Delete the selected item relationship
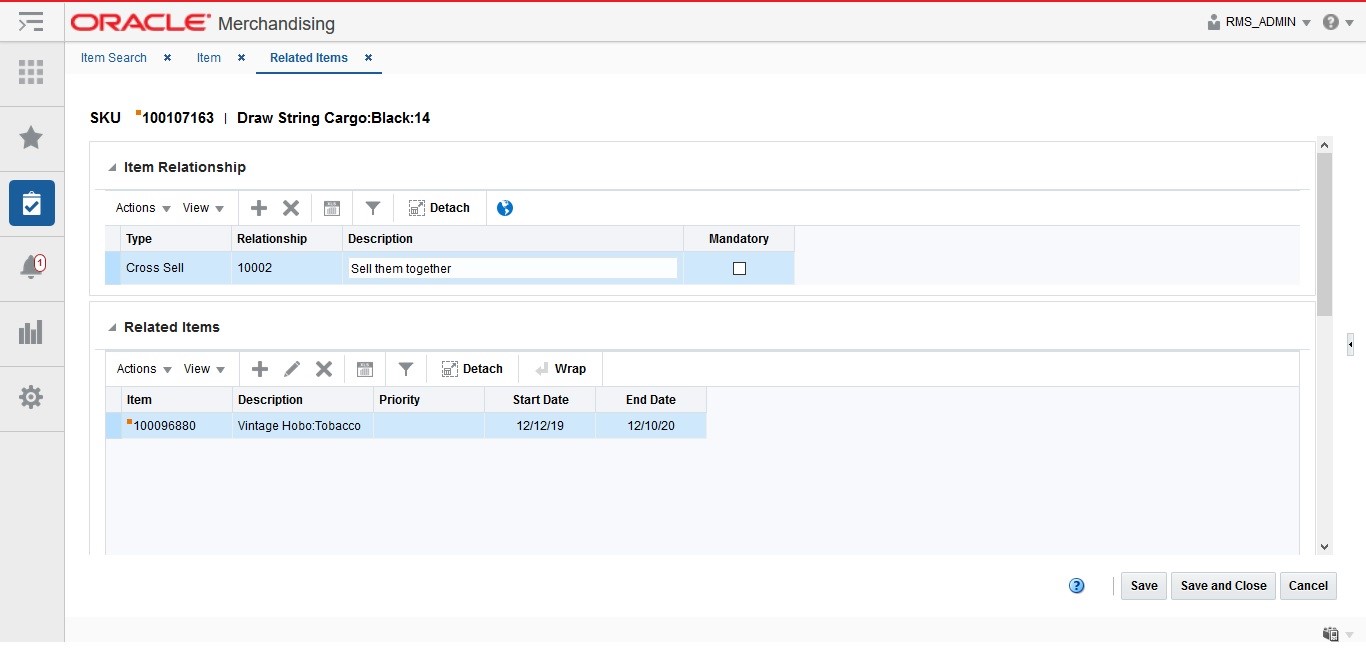1366x649 pixels. [x=291, y=208]
